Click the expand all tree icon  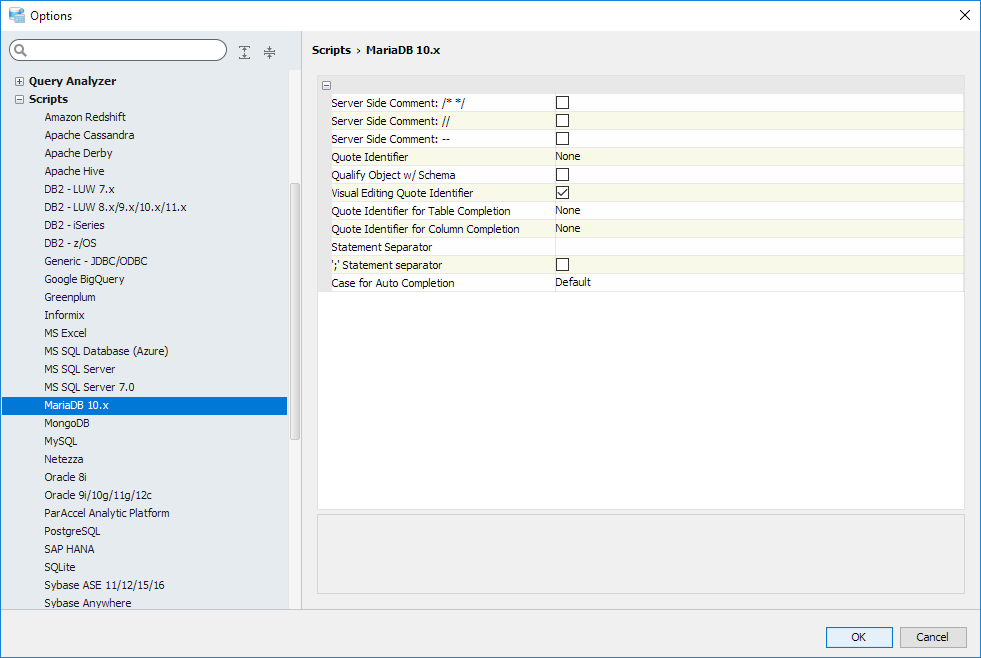pyautogui.click(x=245, y=52)
